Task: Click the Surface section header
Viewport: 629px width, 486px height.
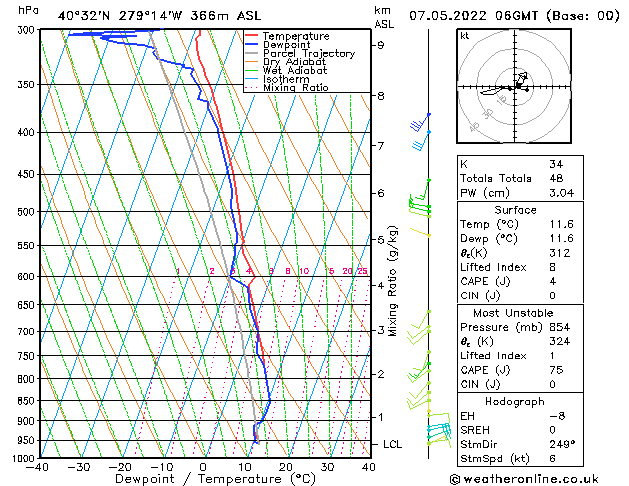Action: click(515, 210)
